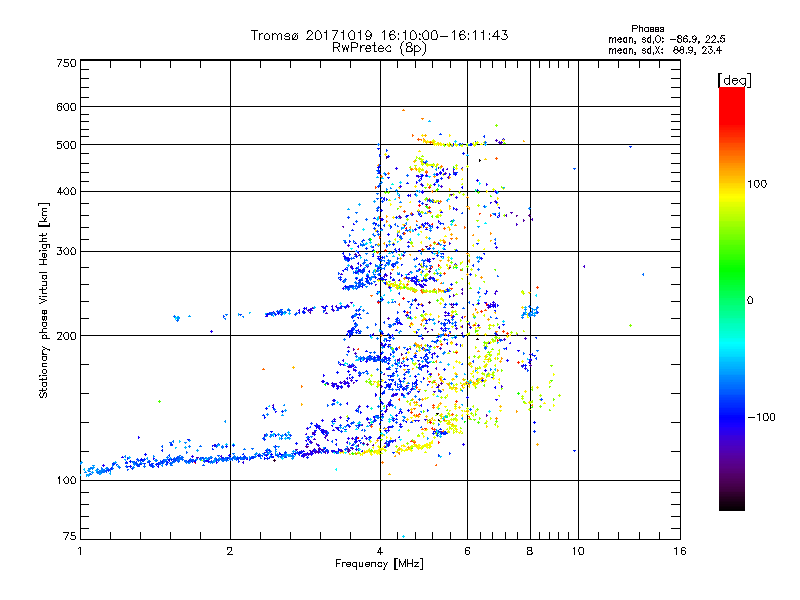
Task: Click the '[deg]' colorbar unit label
Action: point(734,80)
